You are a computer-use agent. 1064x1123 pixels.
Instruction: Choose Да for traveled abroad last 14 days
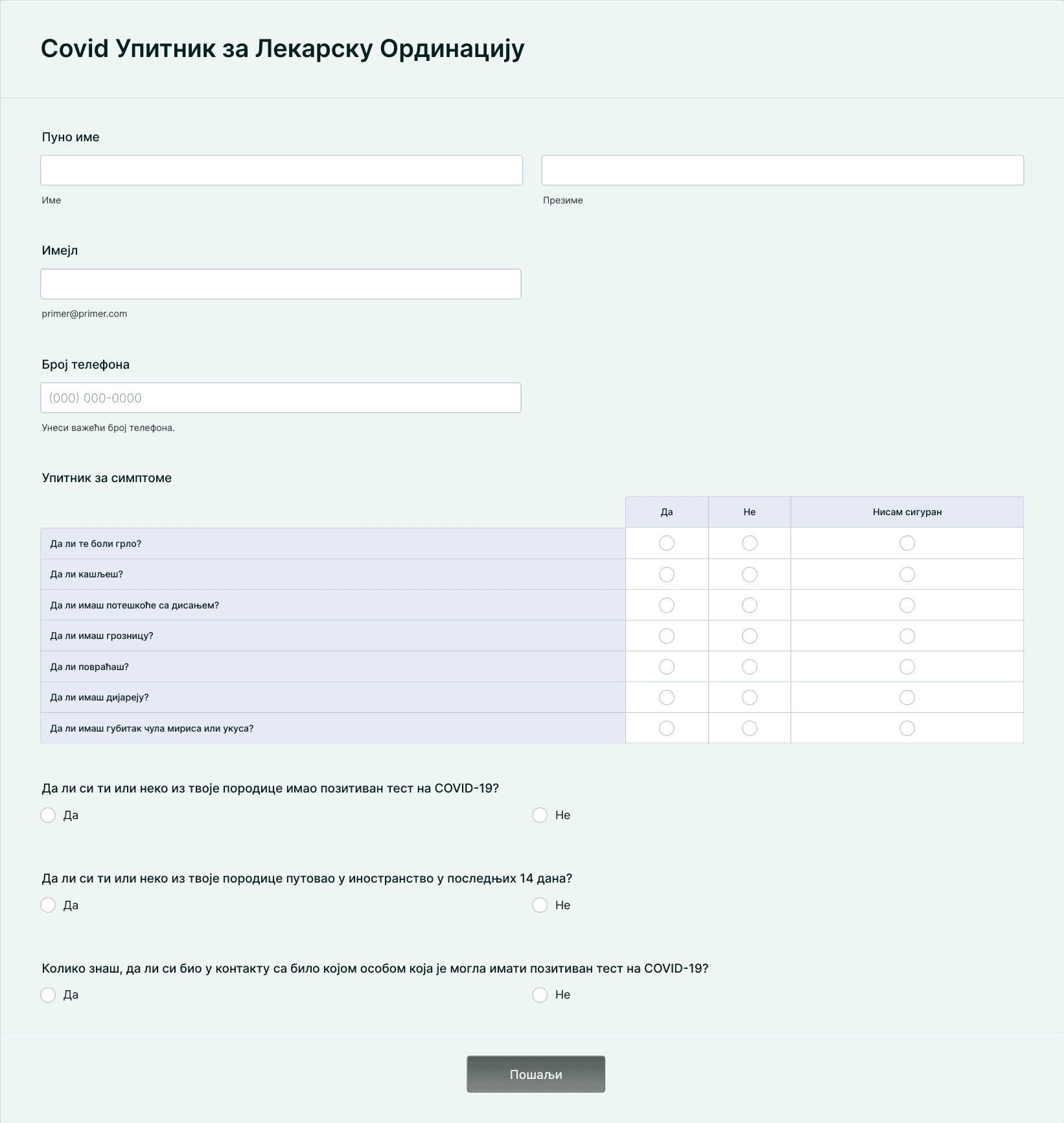[48, 905]
